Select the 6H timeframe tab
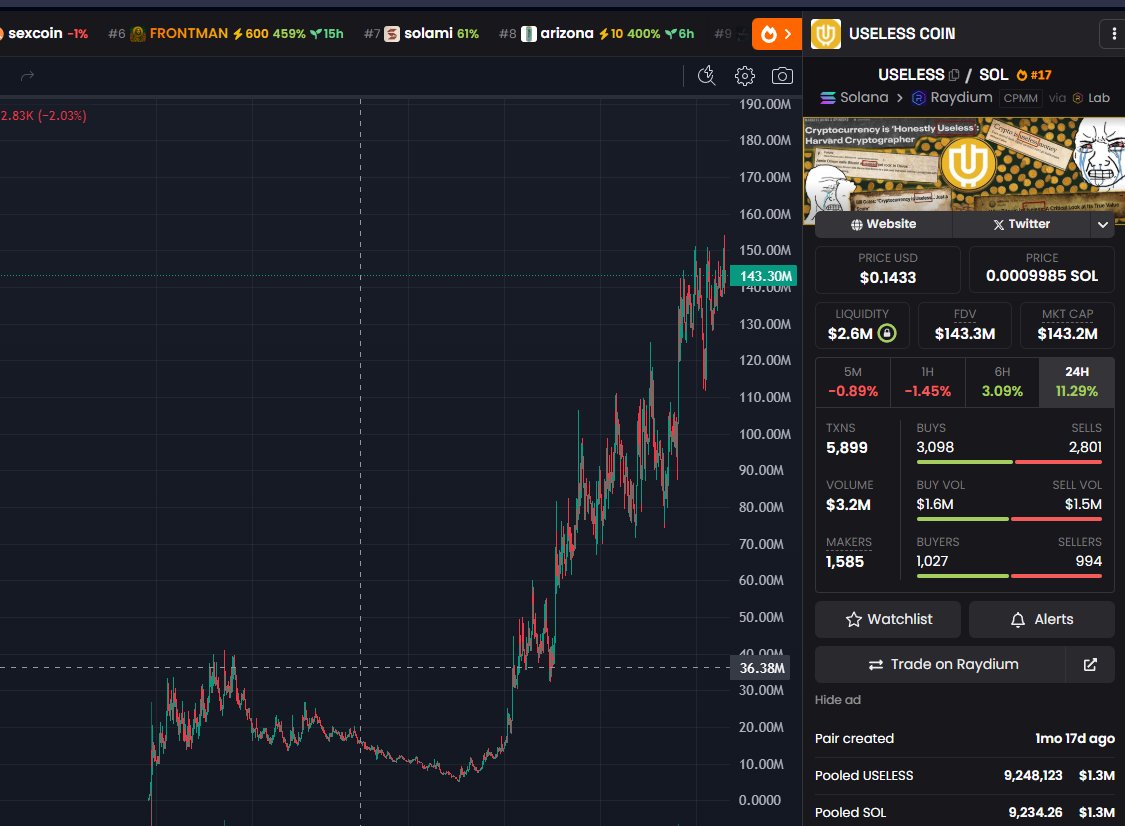 [1002, 382]
